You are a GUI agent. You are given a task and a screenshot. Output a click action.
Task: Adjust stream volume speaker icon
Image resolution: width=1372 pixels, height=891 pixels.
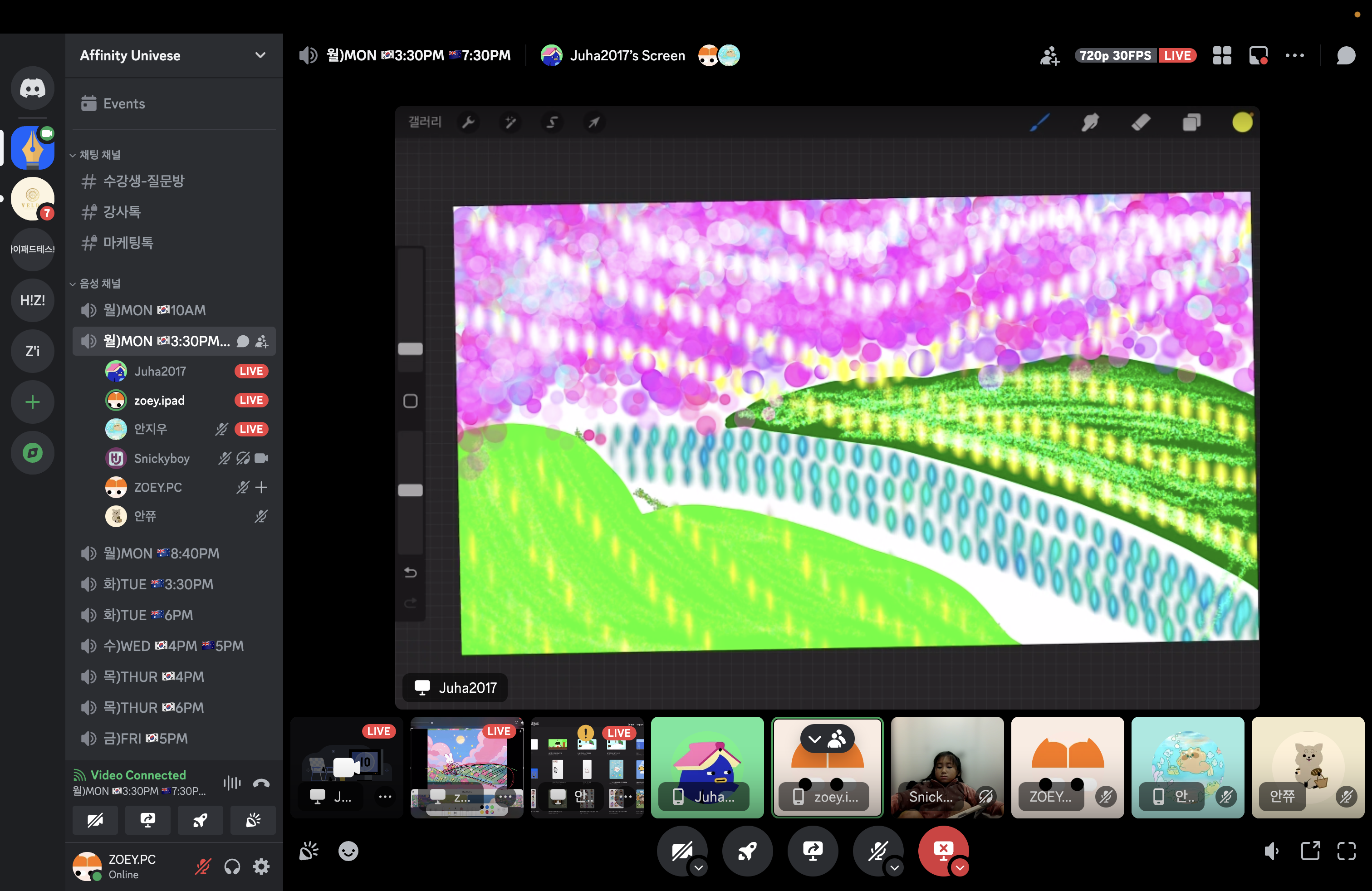pos(1271,851)
